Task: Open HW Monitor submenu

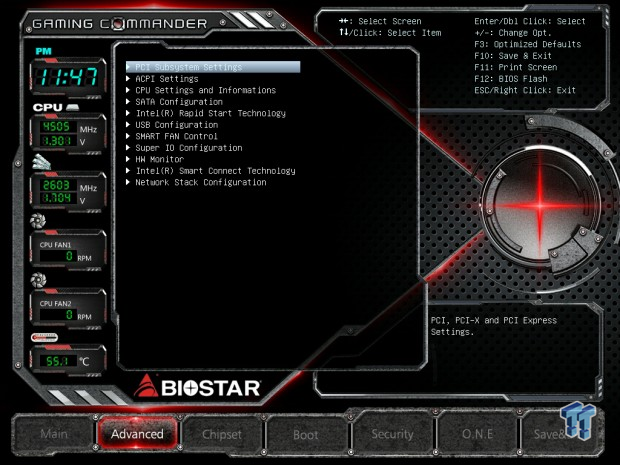Action: [x=159, y=159]
